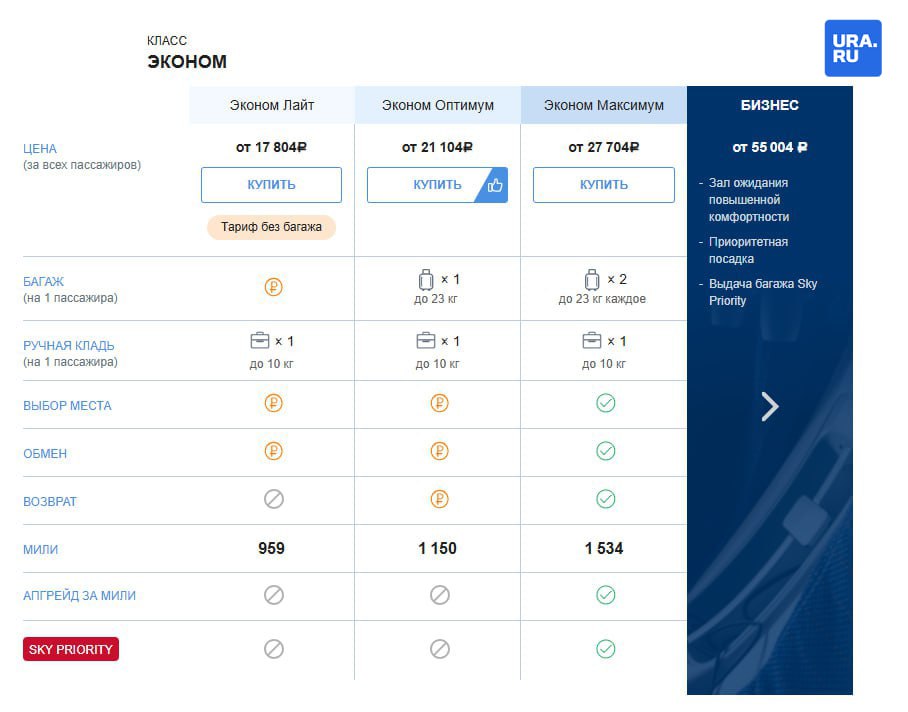Click ruble icon in Выбор места for Эконом Лайт
This screenshot has width=908, height=712.
(x=273, y=403)
